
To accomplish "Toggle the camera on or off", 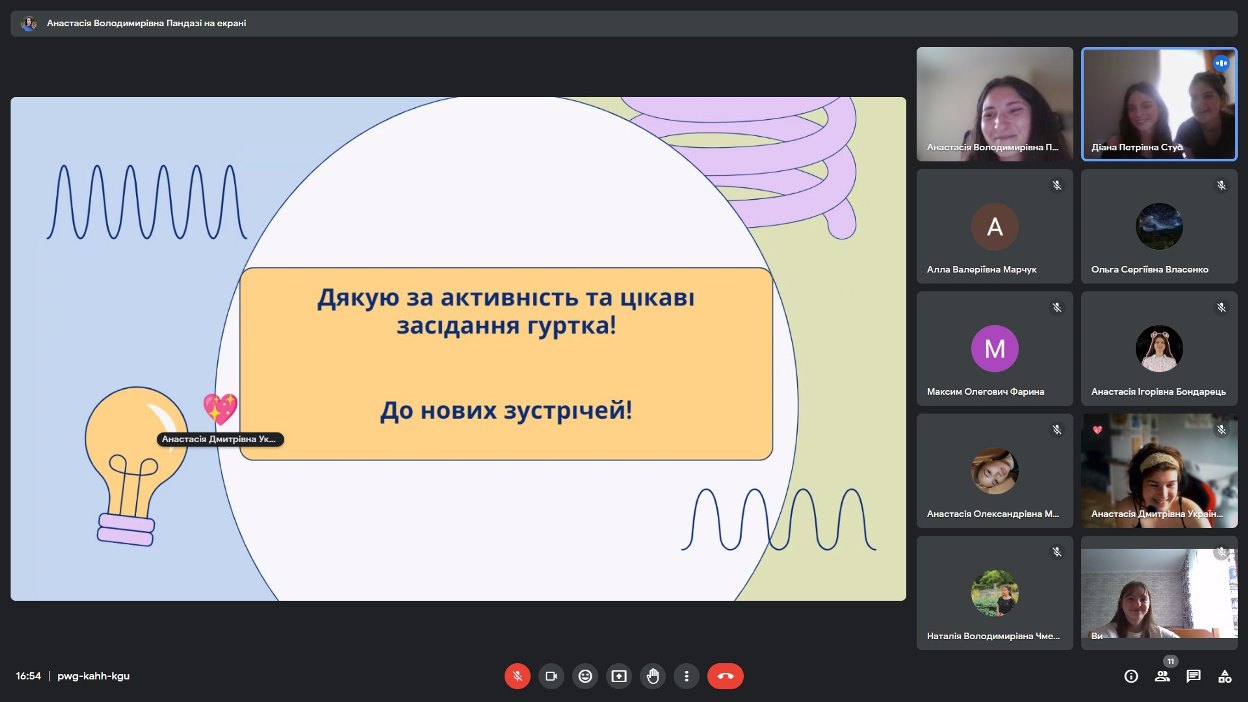I will (x=550, y=676).
